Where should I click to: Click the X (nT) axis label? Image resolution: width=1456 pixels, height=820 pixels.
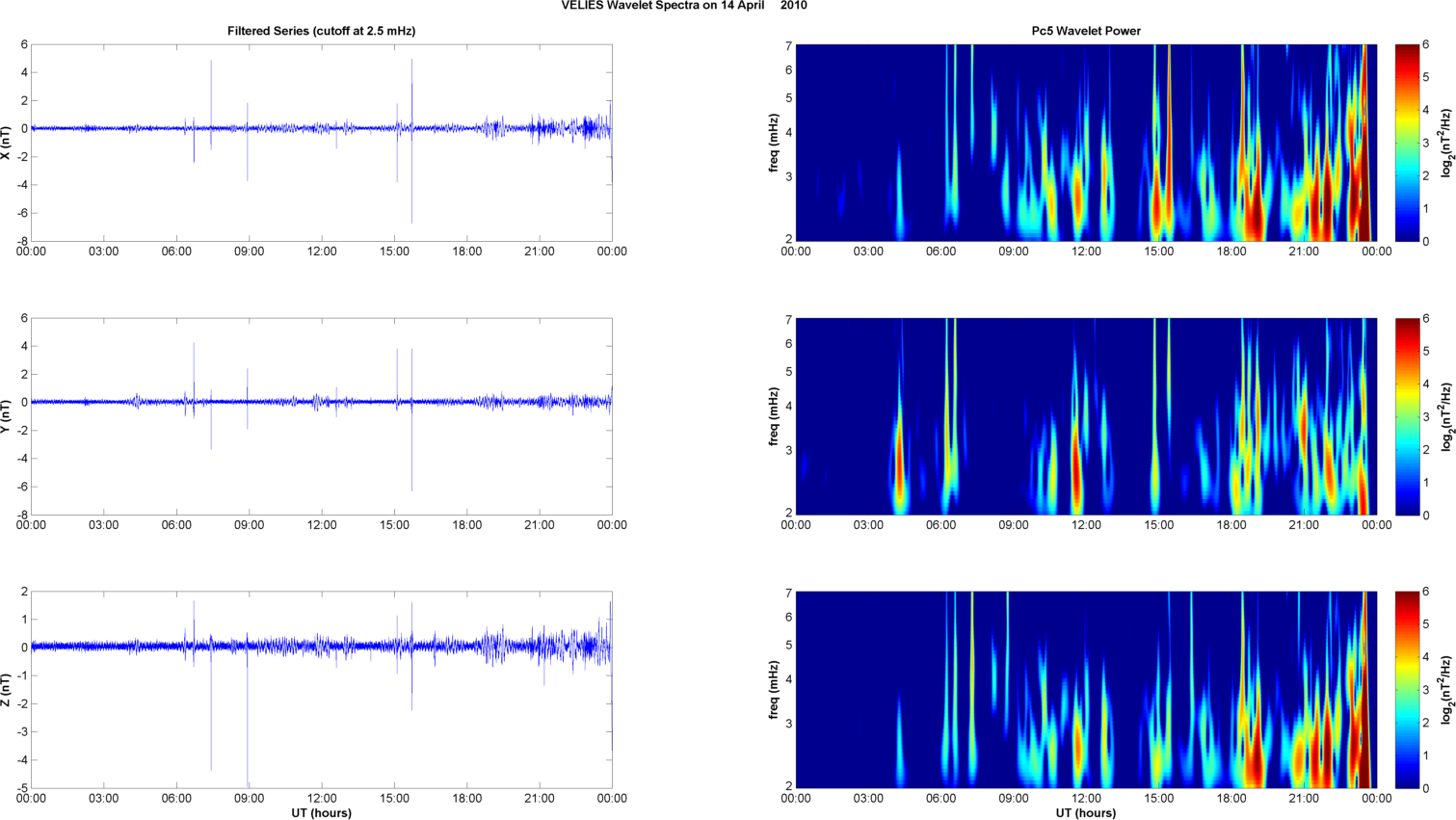(7, 143)
